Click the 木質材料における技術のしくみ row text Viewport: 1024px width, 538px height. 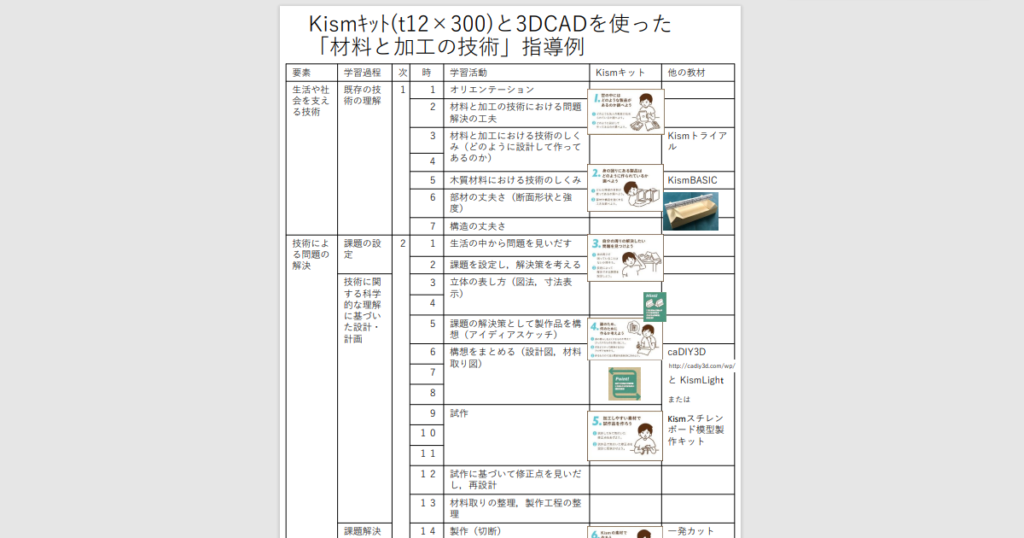tap(516, 180)
